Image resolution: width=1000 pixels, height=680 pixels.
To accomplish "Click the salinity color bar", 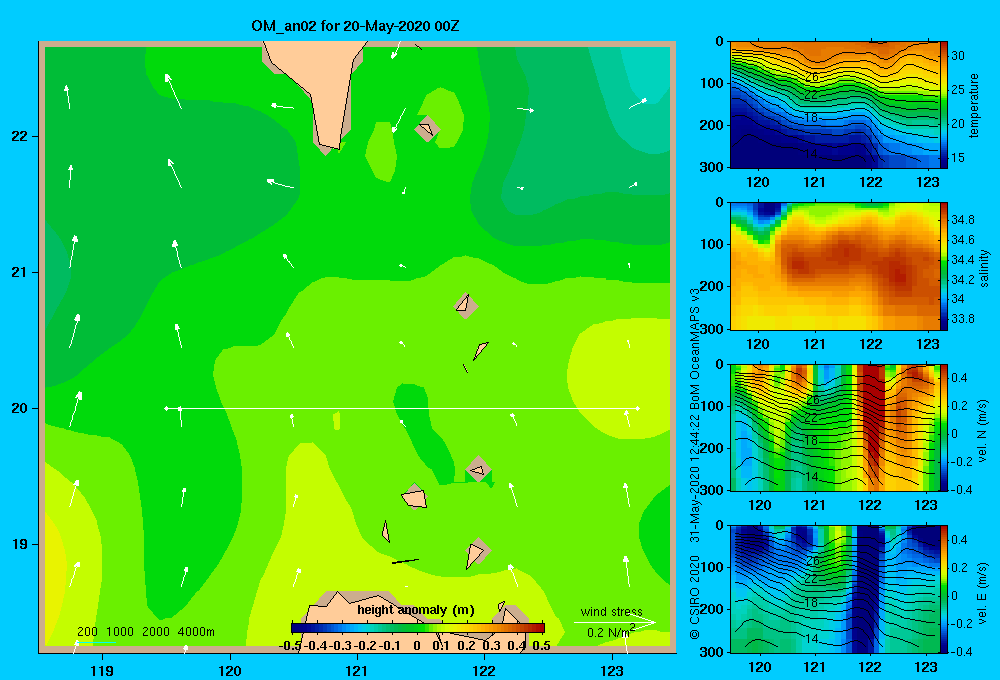I will point(944,267).
